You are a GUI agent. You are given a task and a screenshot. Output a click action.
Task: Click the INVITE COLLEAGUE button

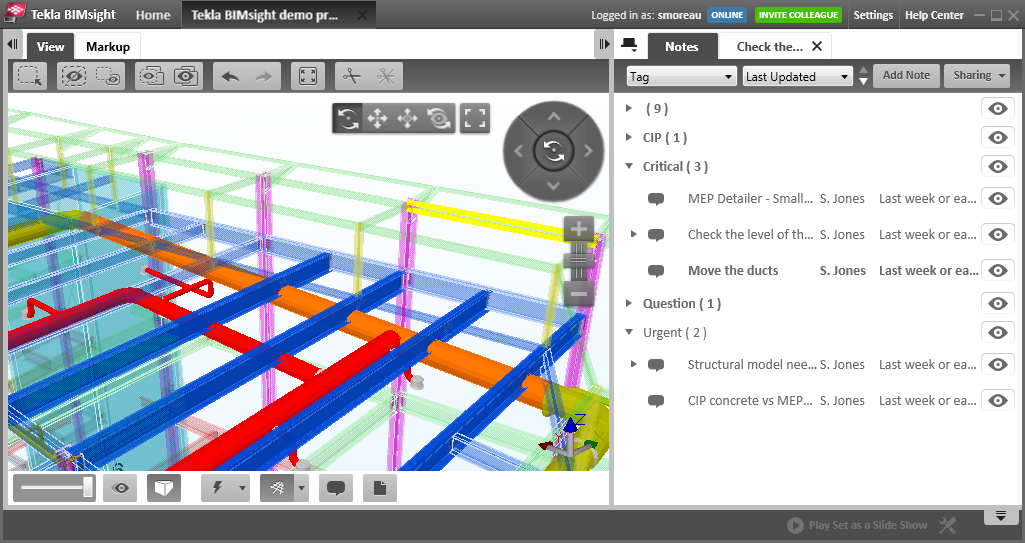click(798, 15)
